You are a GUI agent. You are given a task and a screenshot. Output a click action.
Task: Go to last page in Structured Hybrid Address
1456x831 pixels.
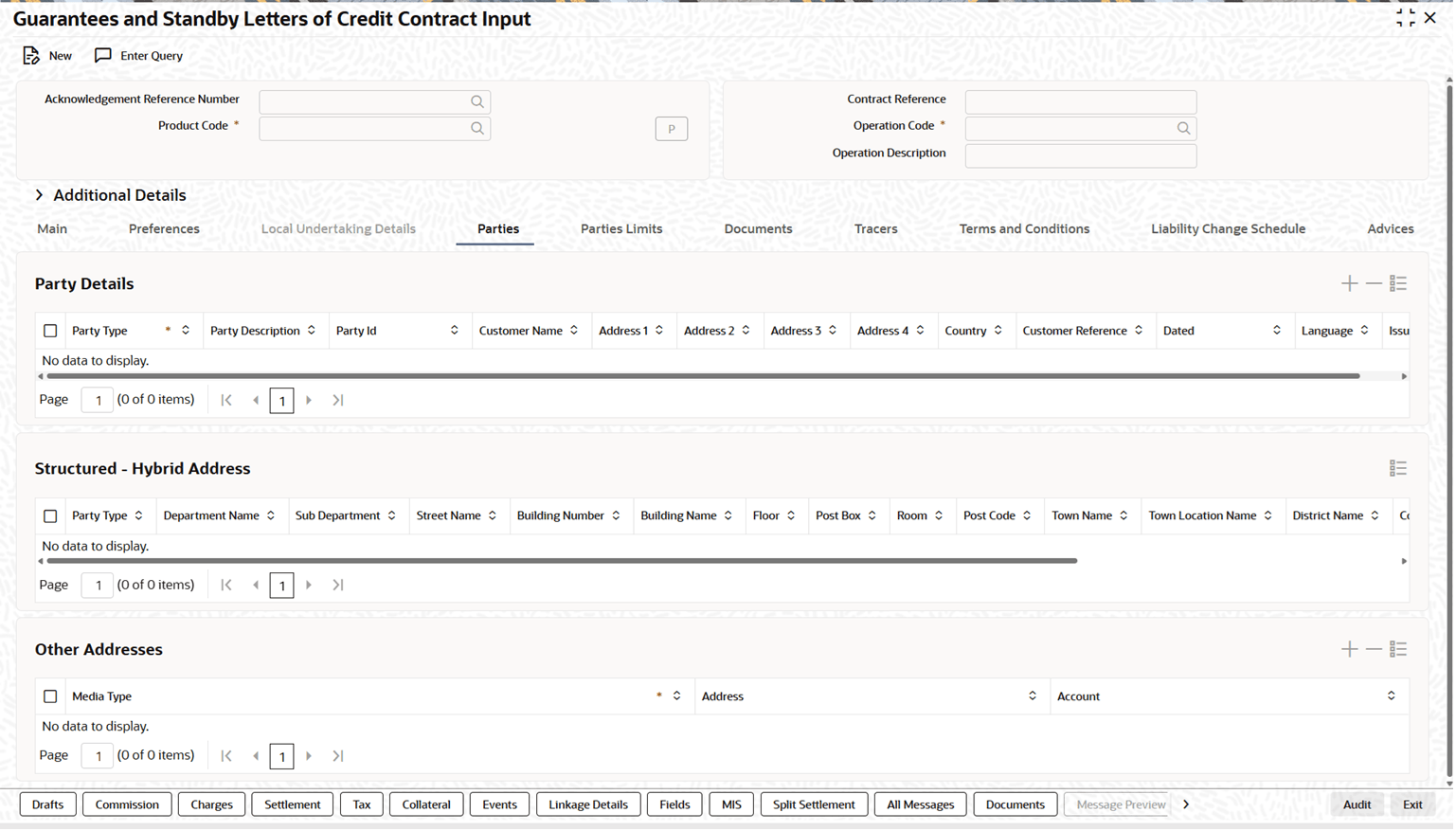pos(337,585)
